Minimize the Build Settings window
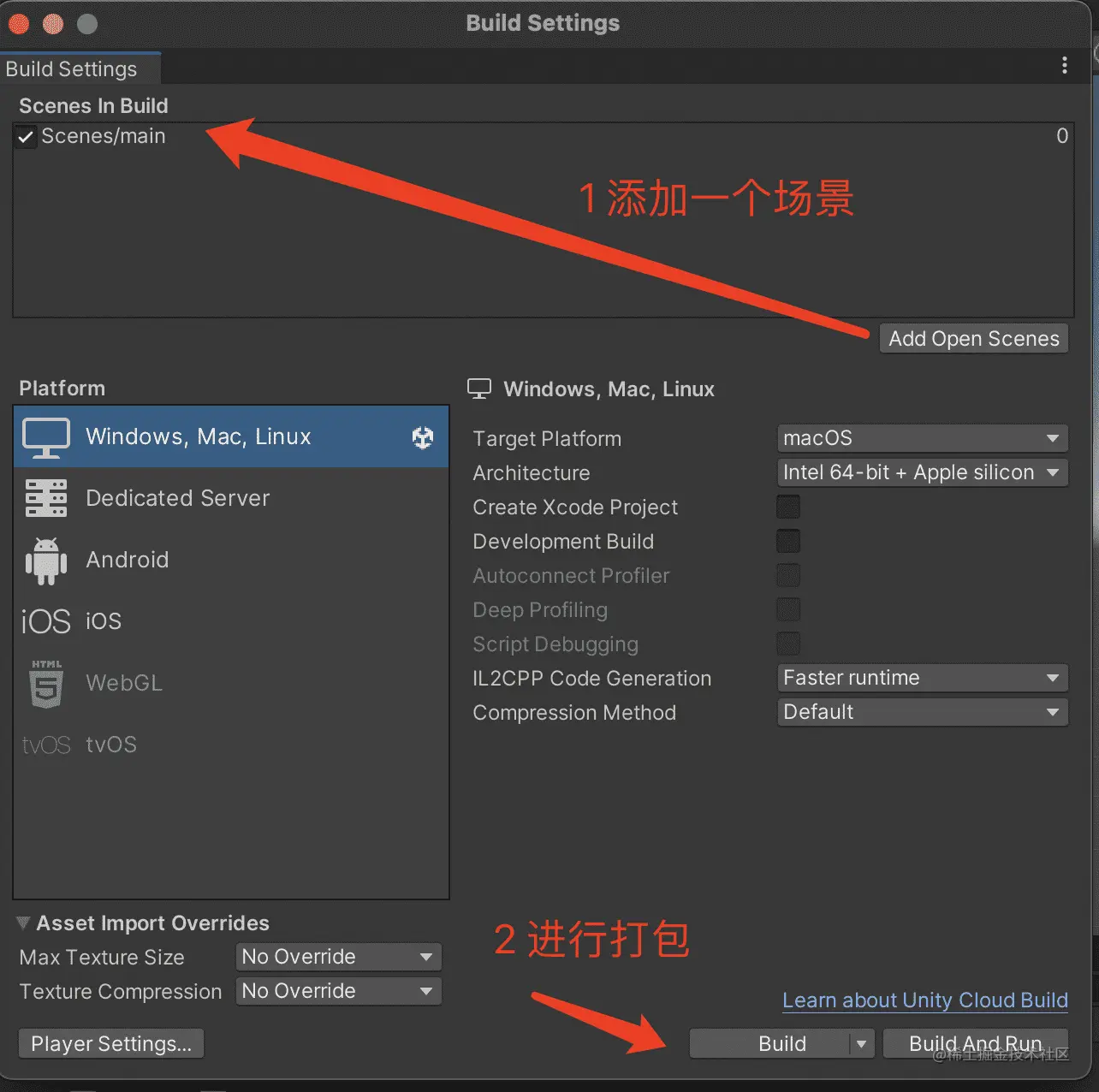 [53, 24]
